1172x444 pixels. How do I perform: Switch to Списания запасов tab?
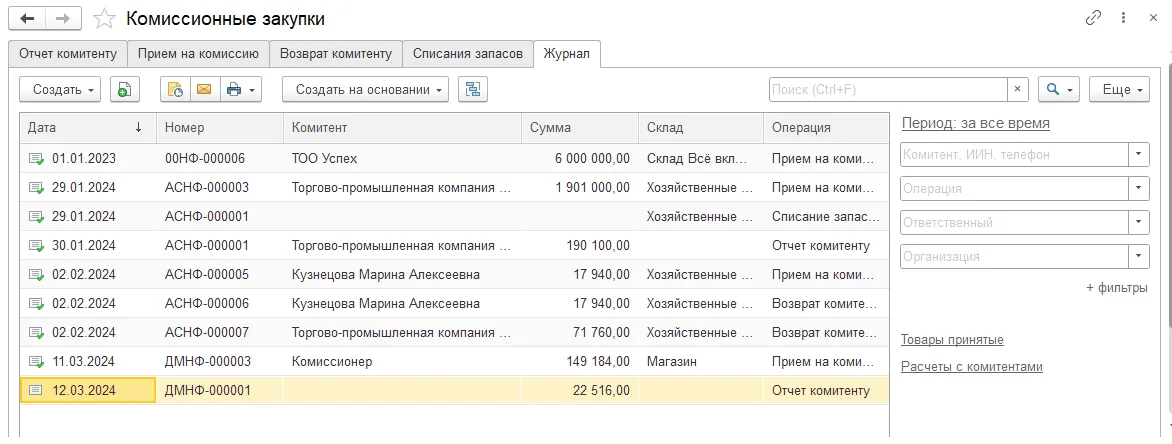(x=468, y=54)
